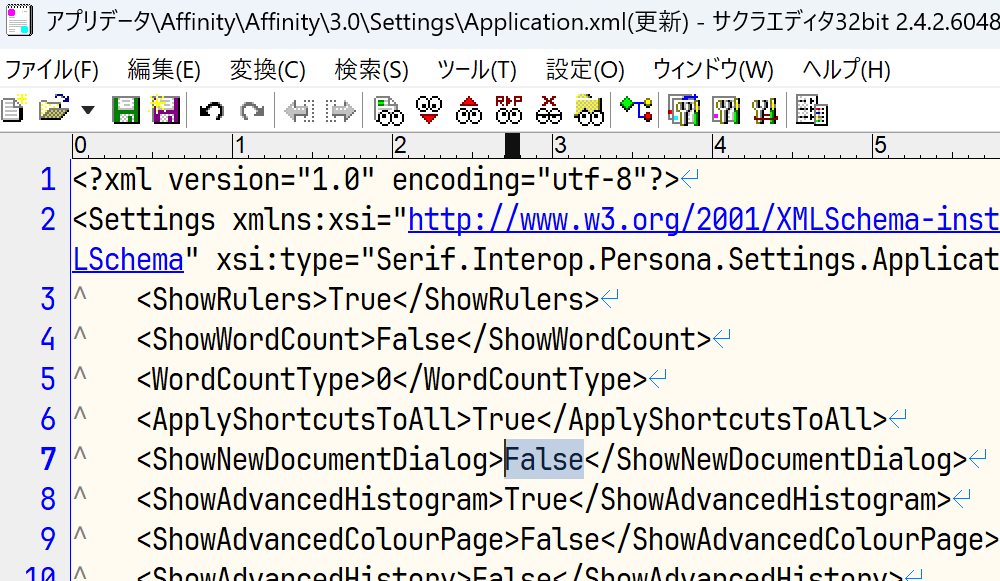Screen dimensions: 1000x581
Task: Clear search marks with the red X eyes icon
Action: (x=548, y=110)
